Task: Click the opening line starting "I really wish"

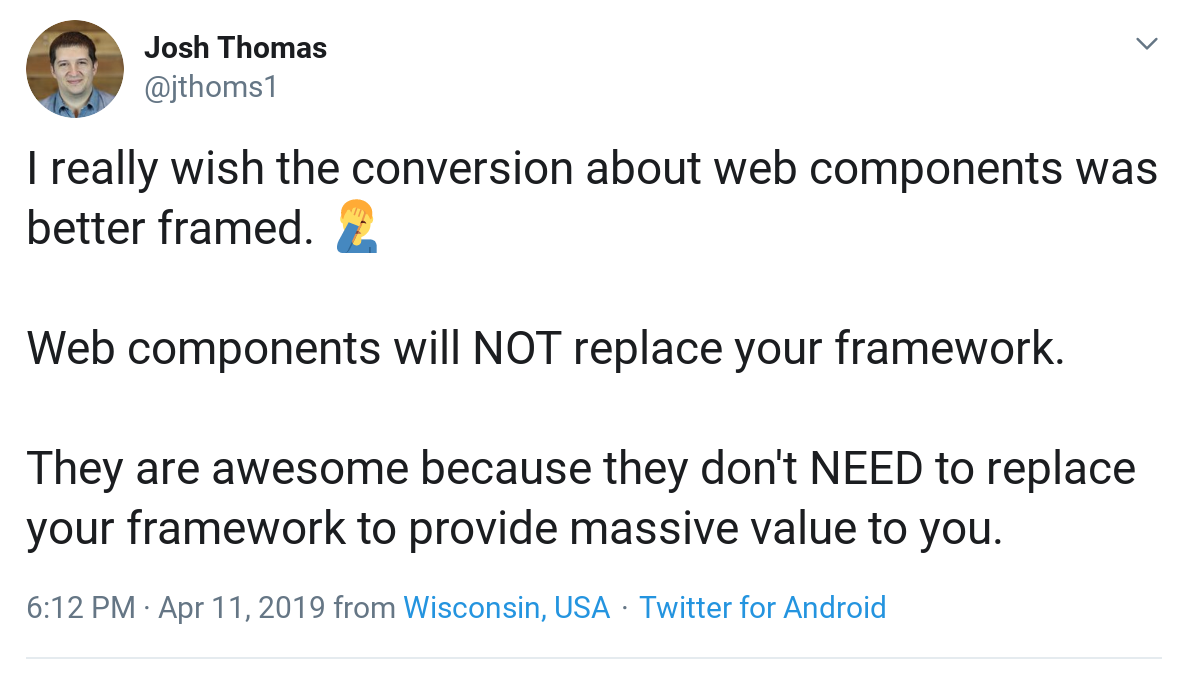Action: (592, 168)
